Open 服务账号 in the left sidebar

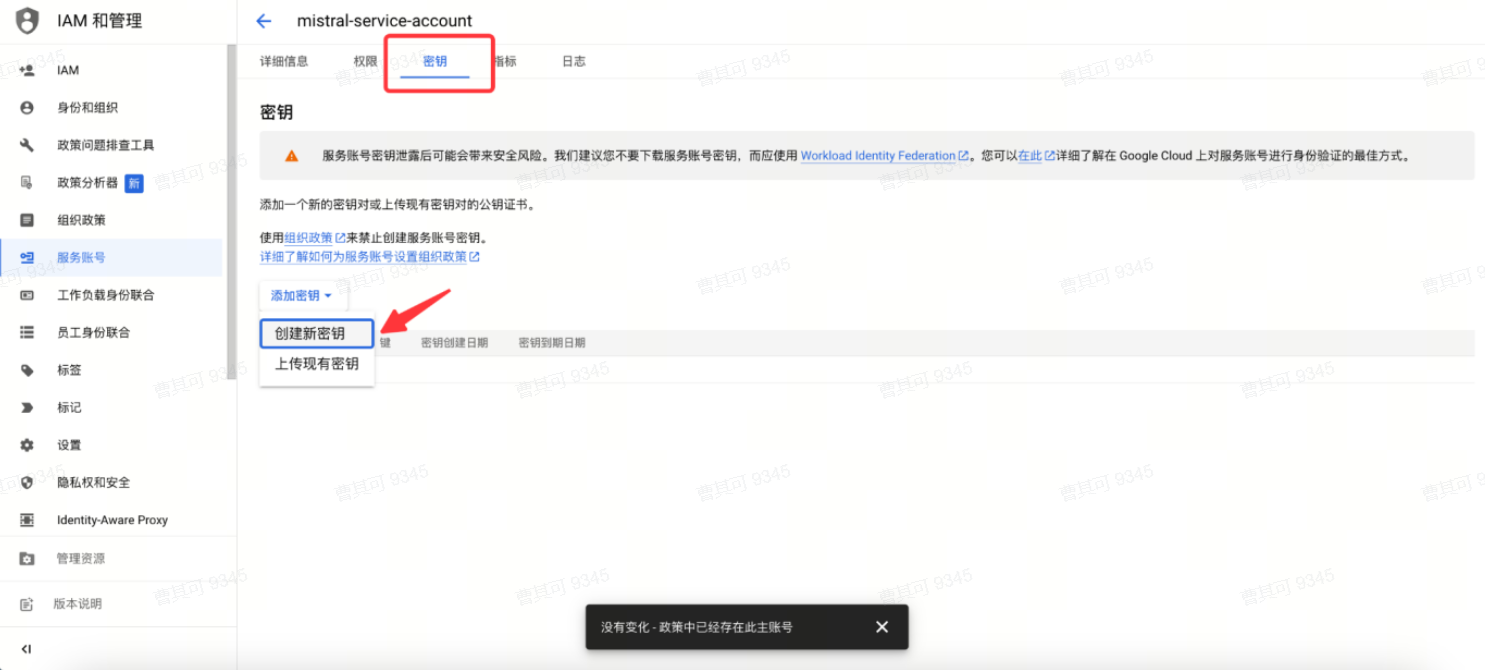point(81,257)
